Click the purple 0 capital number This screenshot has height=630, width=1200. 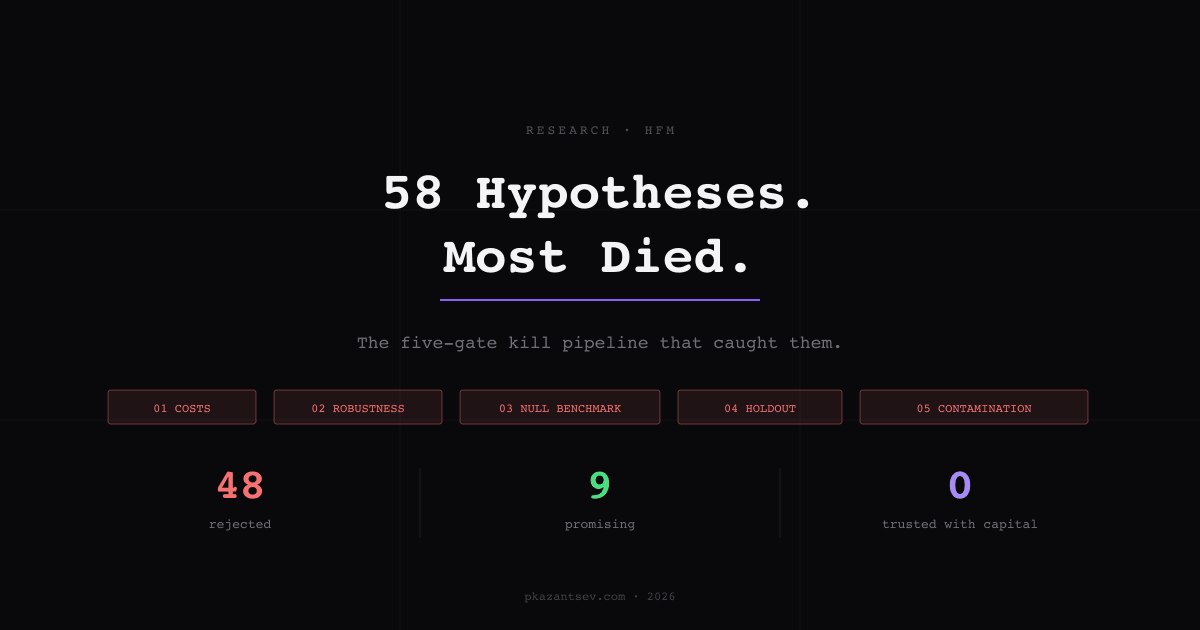(x=960, y=486)
